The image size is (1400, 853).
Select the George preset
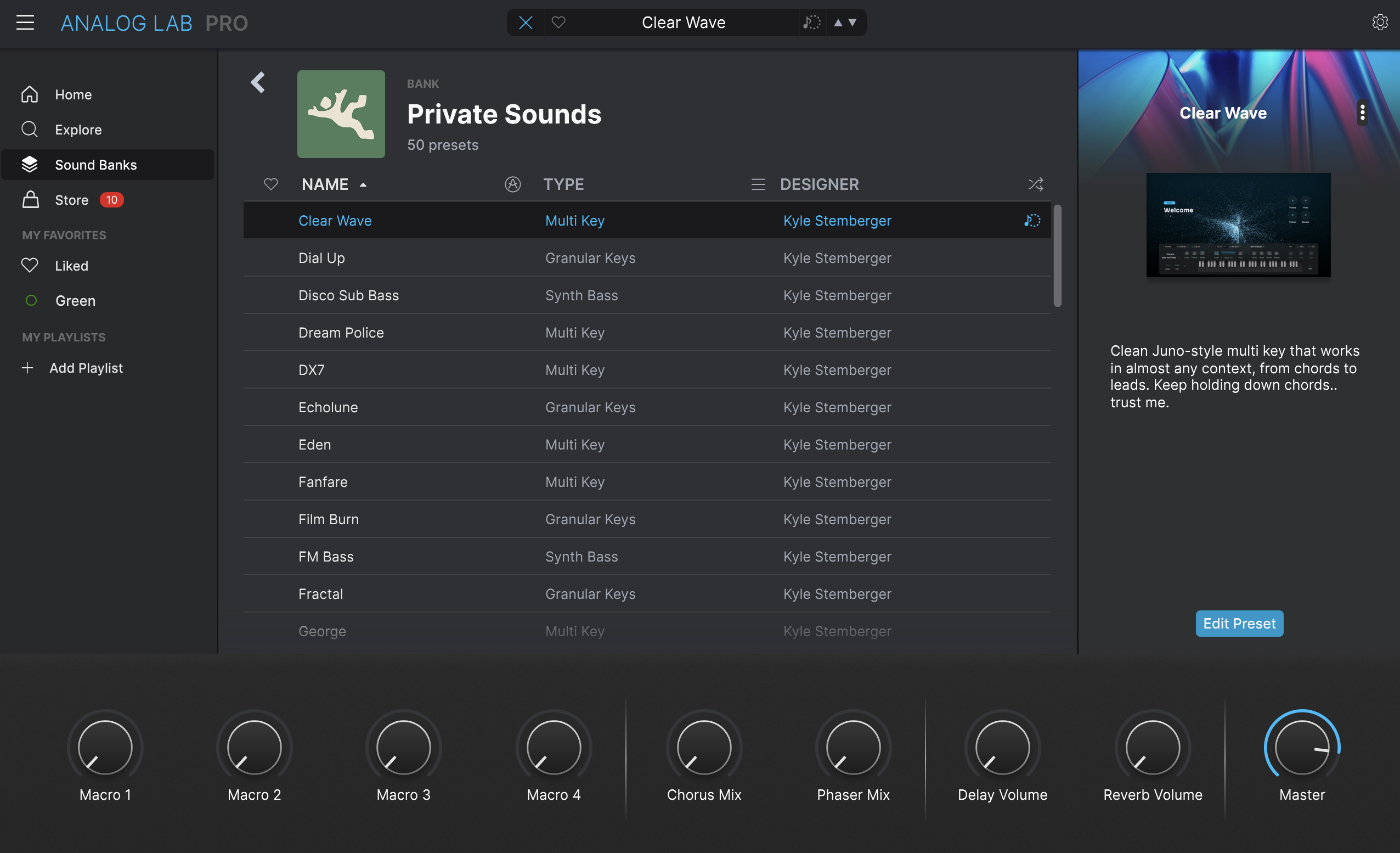pyautogui.click(x=647, y=631)
